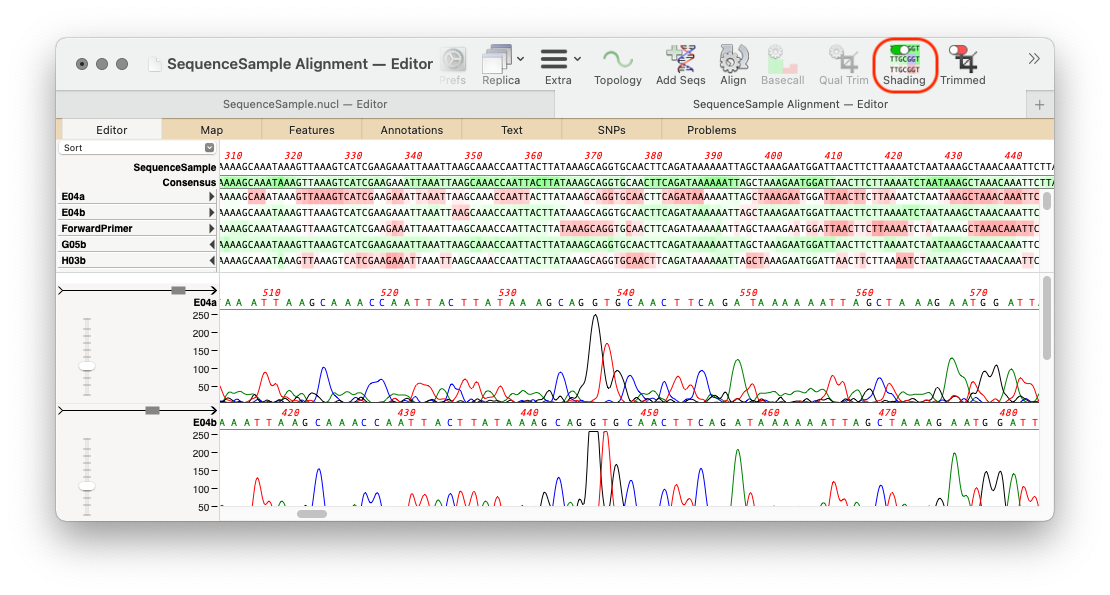Select the SequenceSample Alignment — Editor window tab
The height and width of the screenshot is (595, 1110).
(x=790, y=104)
